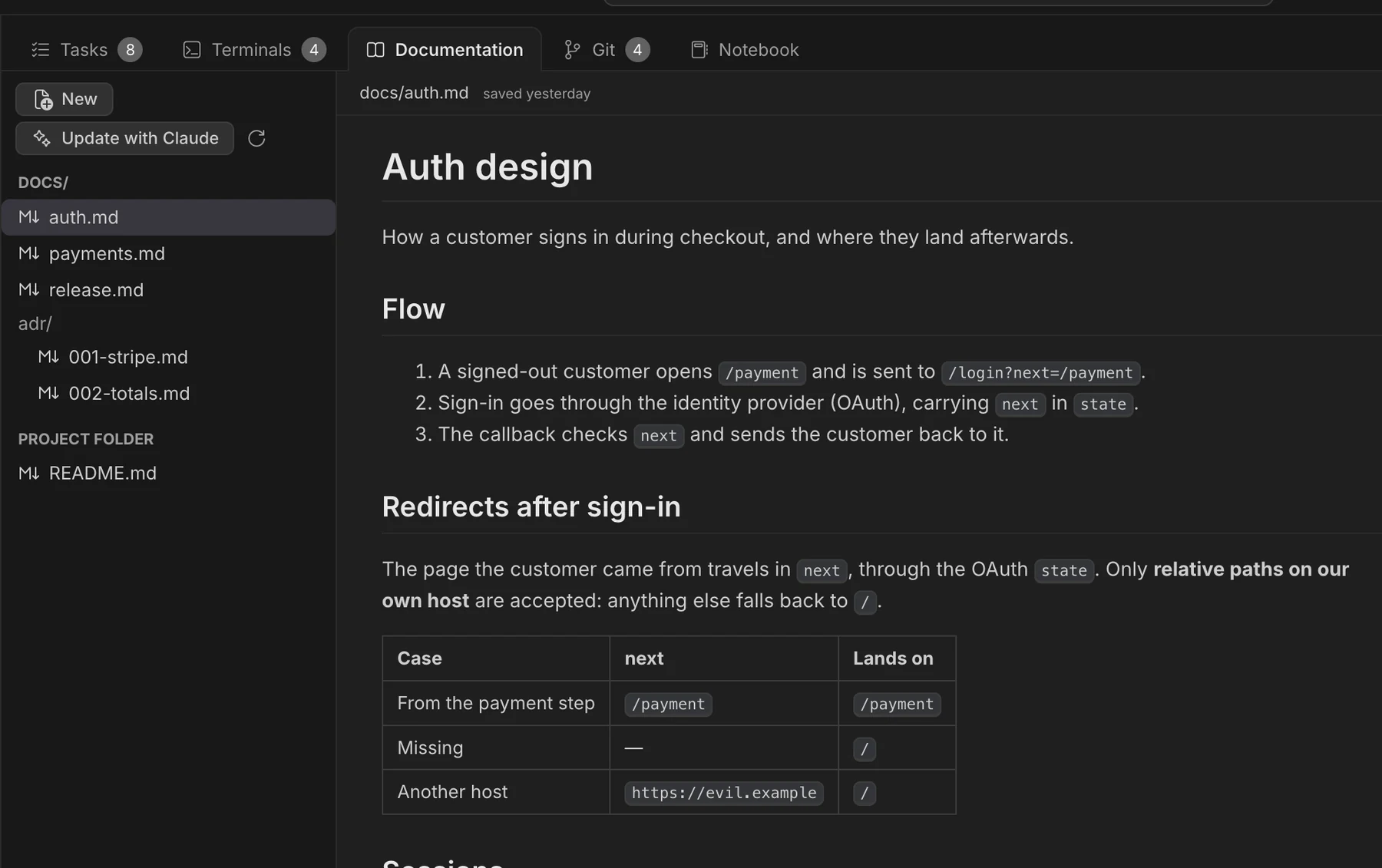Click markdown icon beside 001-stripe.md
The height and width of the screenshot is (868, 1382).
[x=49, y=357]
